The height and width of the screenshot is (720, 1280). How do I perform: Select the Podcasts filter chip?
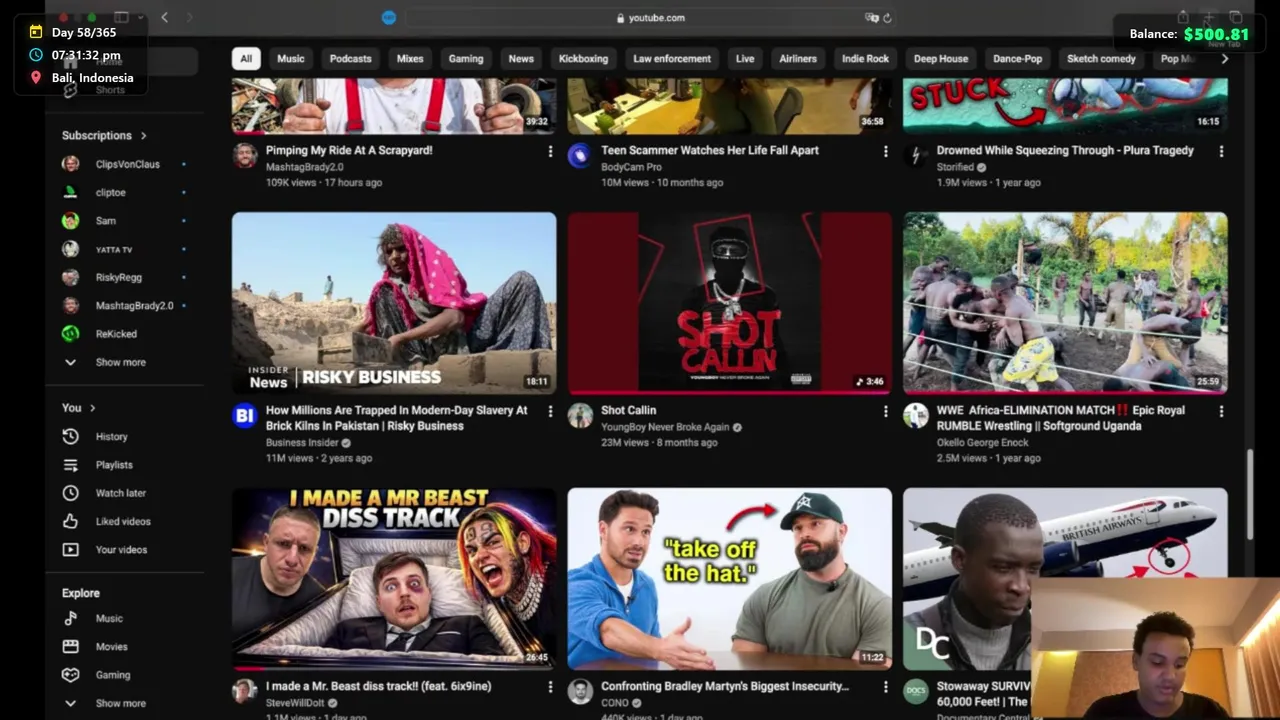(x=351, y=59)
